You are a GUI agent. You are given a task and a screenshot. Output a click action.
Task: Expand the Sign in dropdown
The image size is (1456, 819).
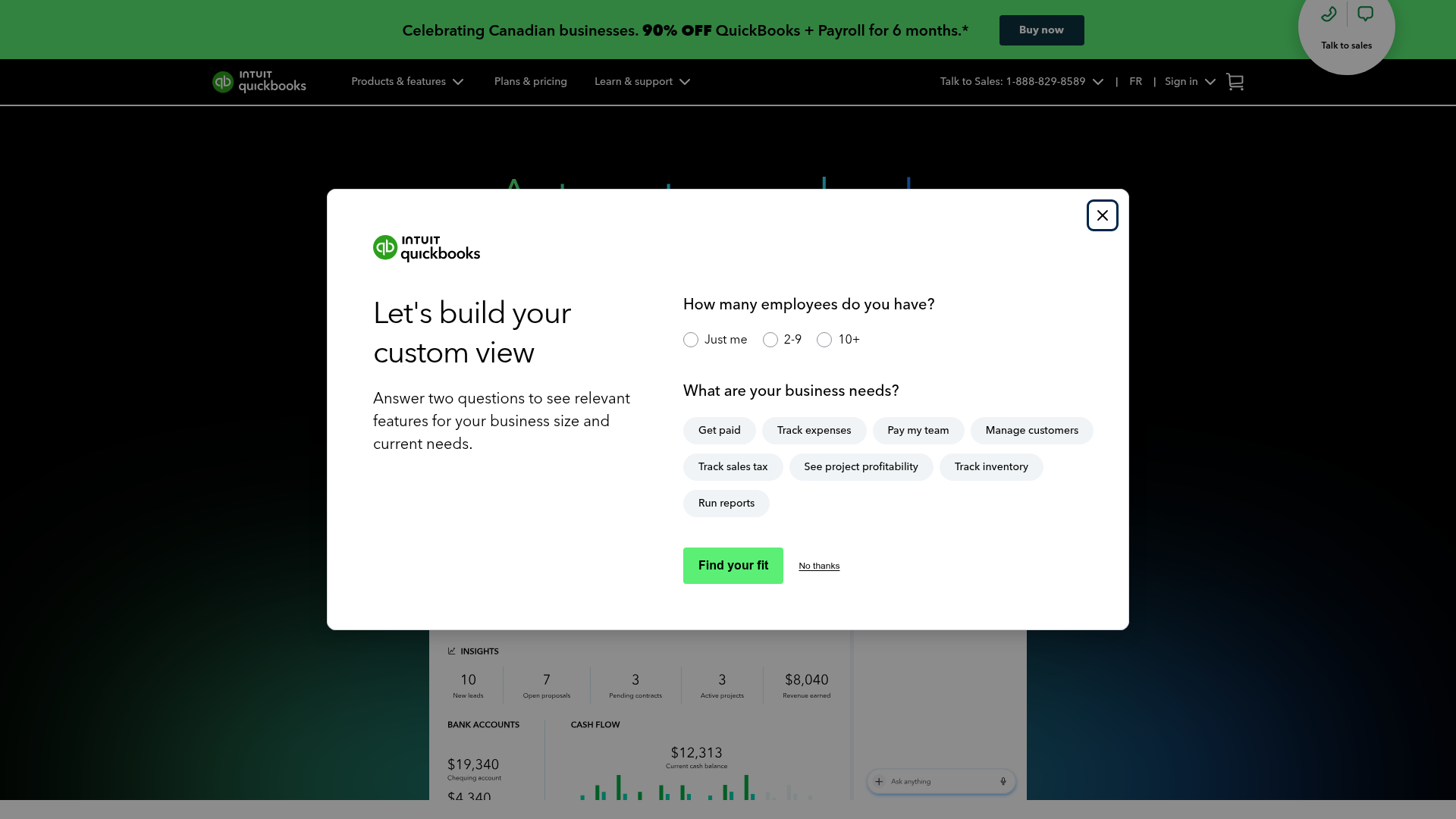1190,82
